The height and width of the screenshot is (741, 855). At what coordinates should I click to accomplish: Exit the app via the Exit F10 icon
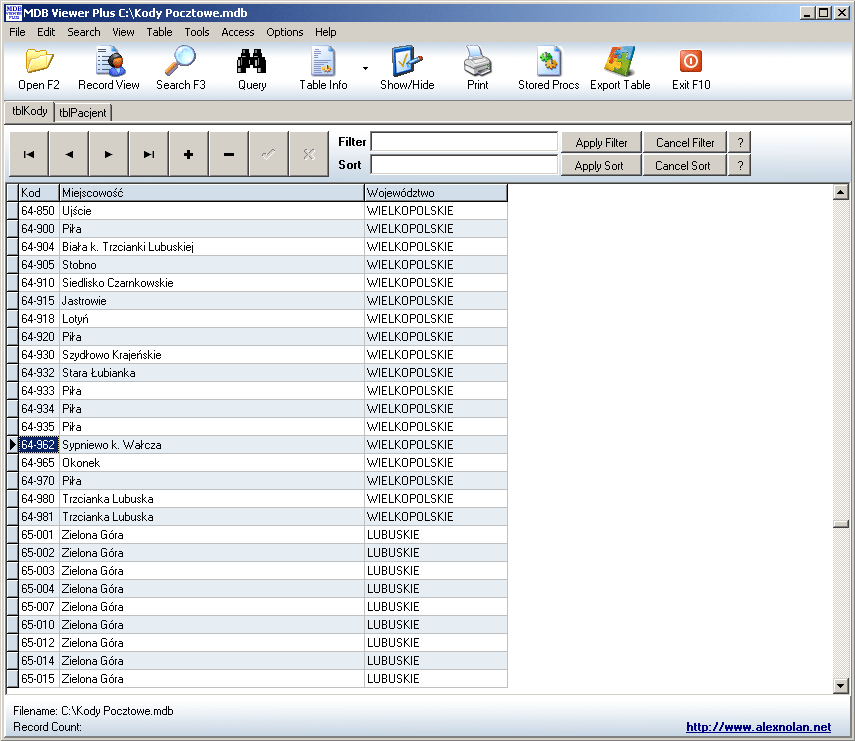[x=690, y=67]
